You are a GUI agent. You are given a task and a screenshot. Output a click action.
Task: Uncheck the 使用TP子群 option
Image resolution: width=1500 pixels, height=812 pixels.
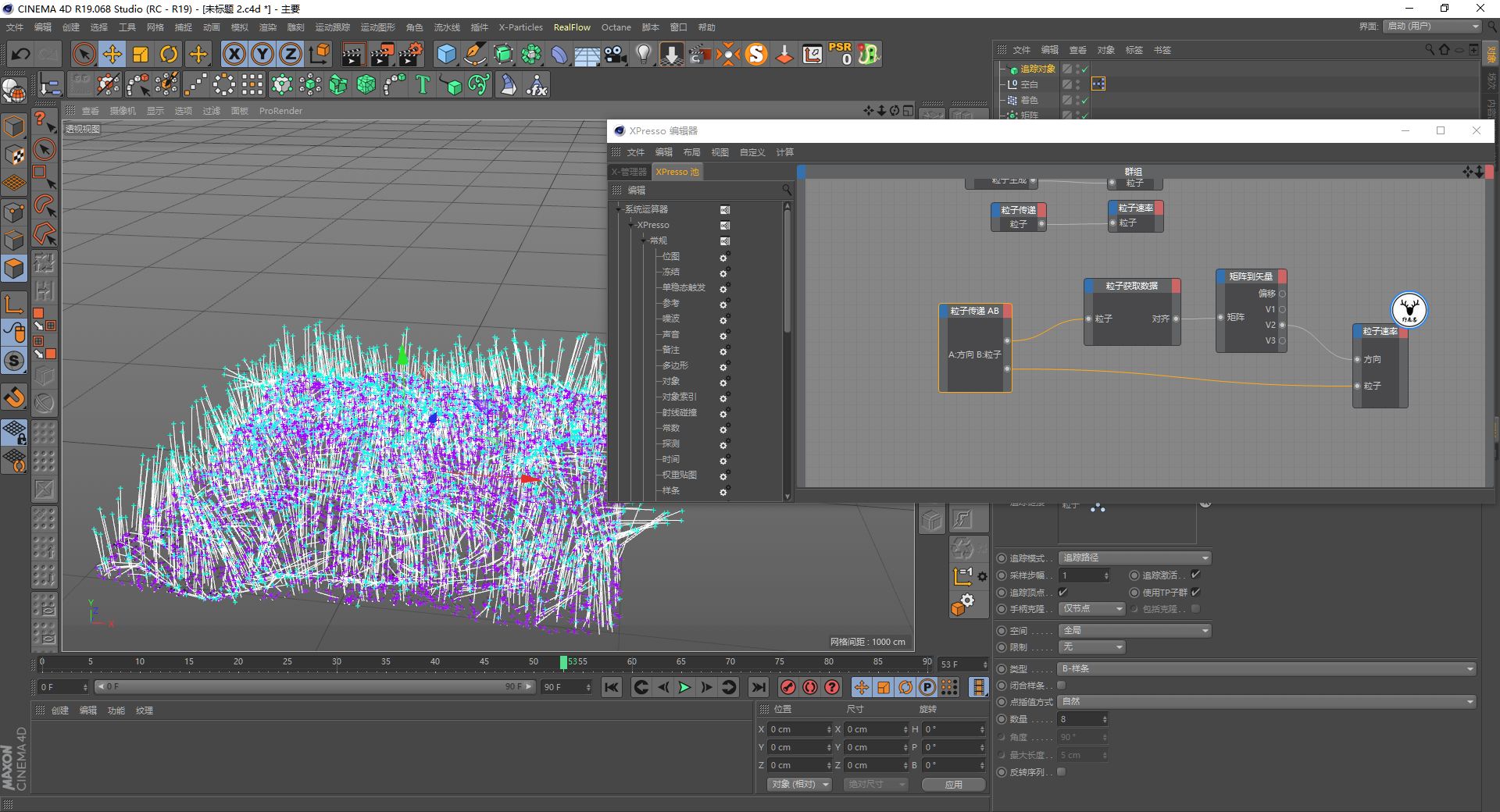click(1195, 593)
